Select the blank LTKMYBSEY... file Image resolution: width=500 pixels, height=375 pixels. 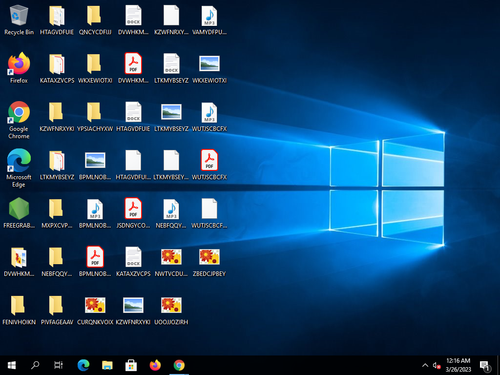point(171,165)
